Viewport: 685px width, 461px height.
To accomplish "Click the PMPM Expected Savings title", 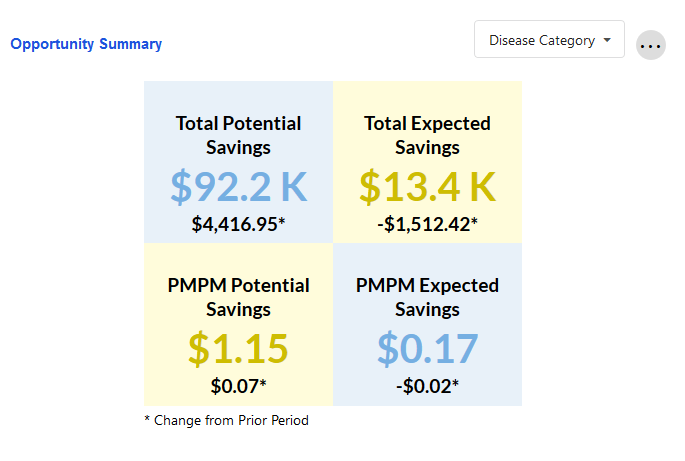I will tap(427, 297).
